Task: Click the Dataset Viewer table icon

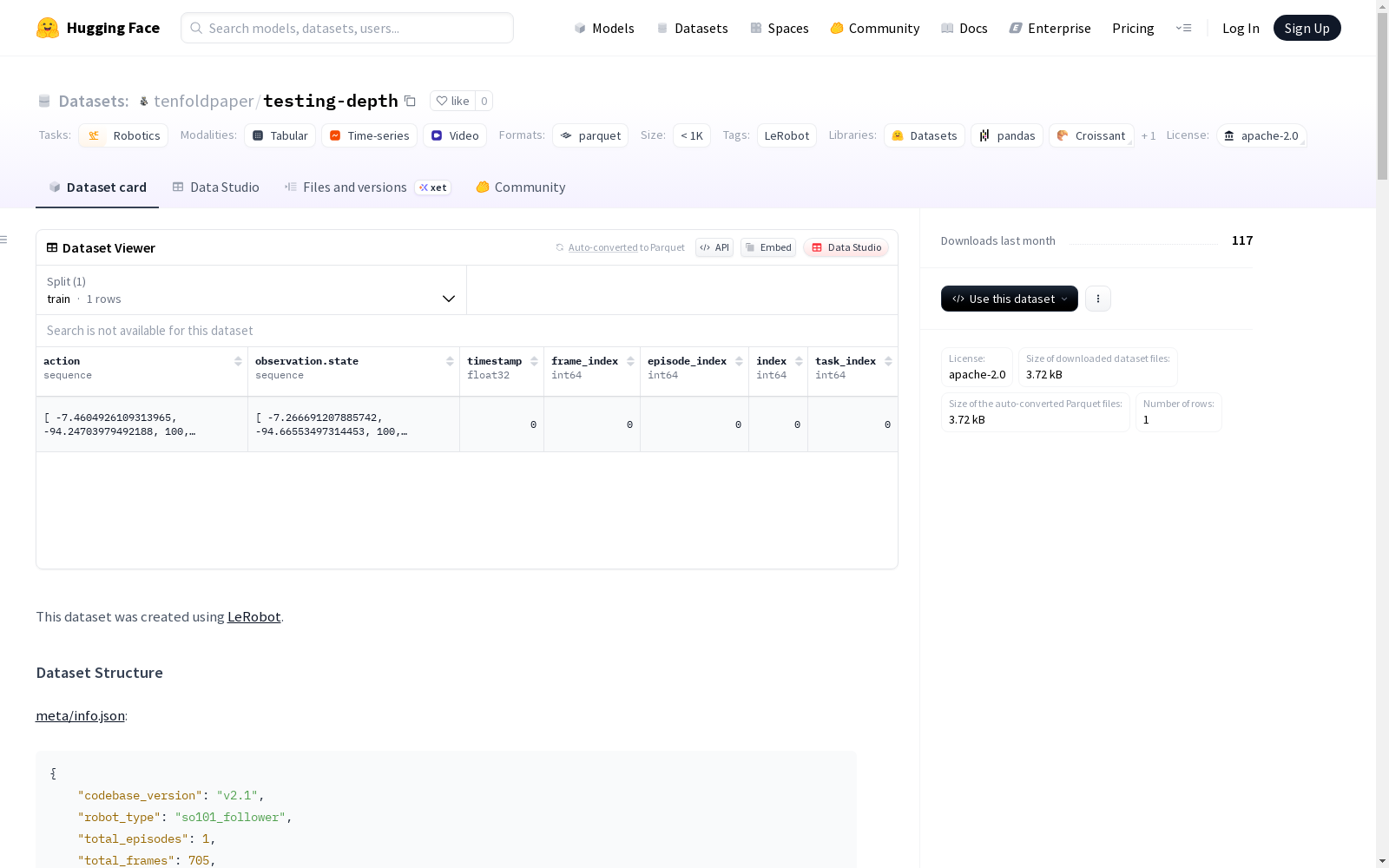Action: pos(52,247)
